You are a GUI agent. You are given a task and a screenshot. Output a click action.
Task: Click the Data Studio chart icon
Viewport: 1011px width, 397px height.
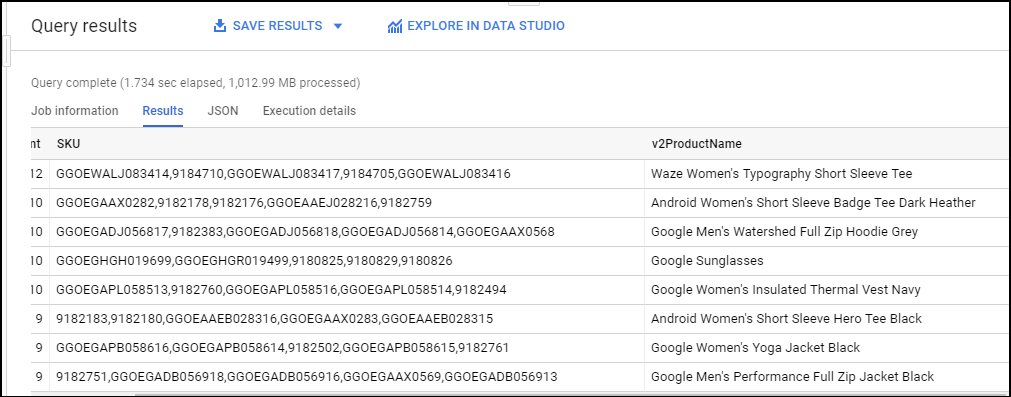tap(395, 26)
